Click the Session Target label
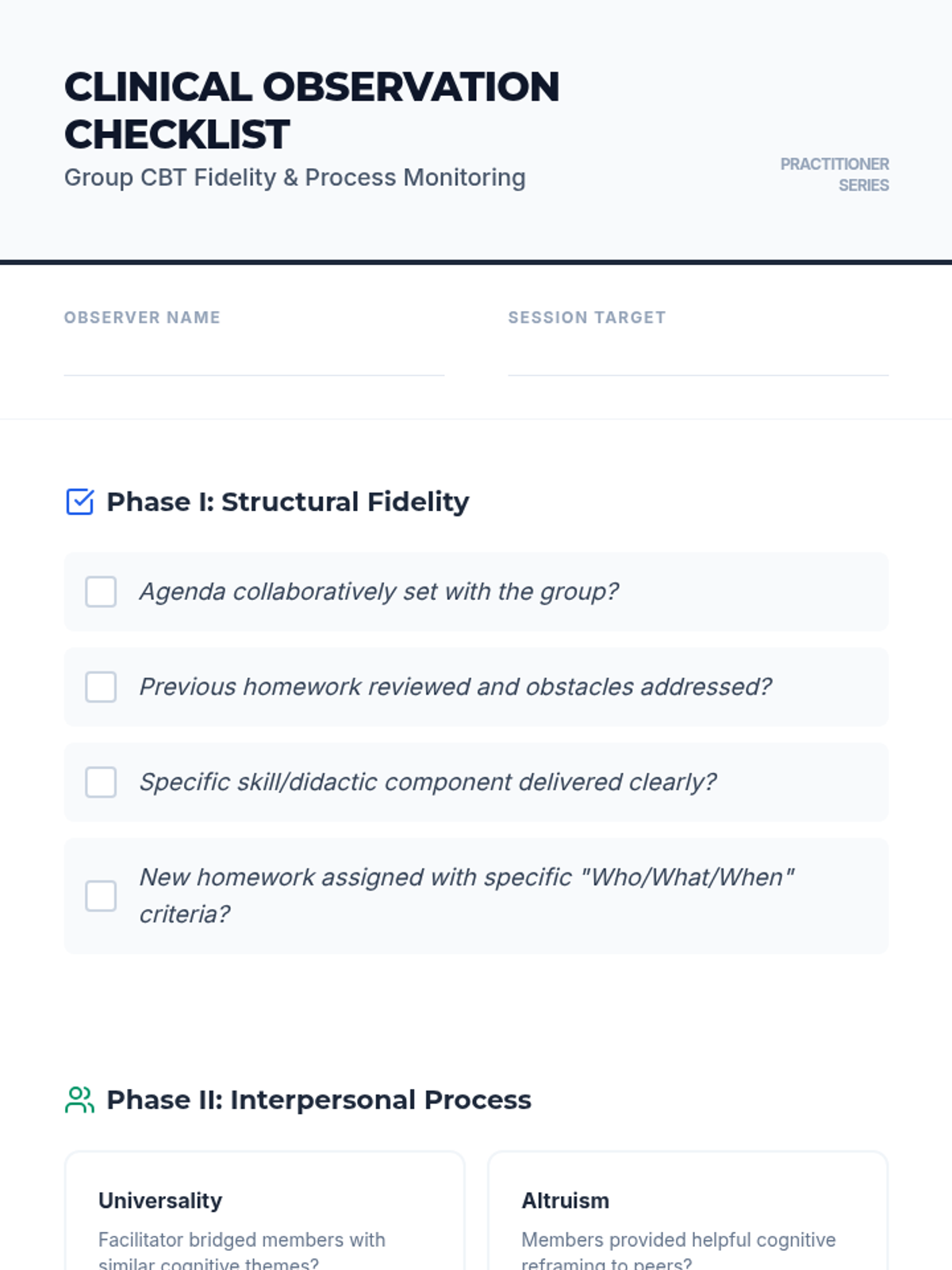Image resolution: width=952 pixels, height=1270 pixels. (587, 317)
